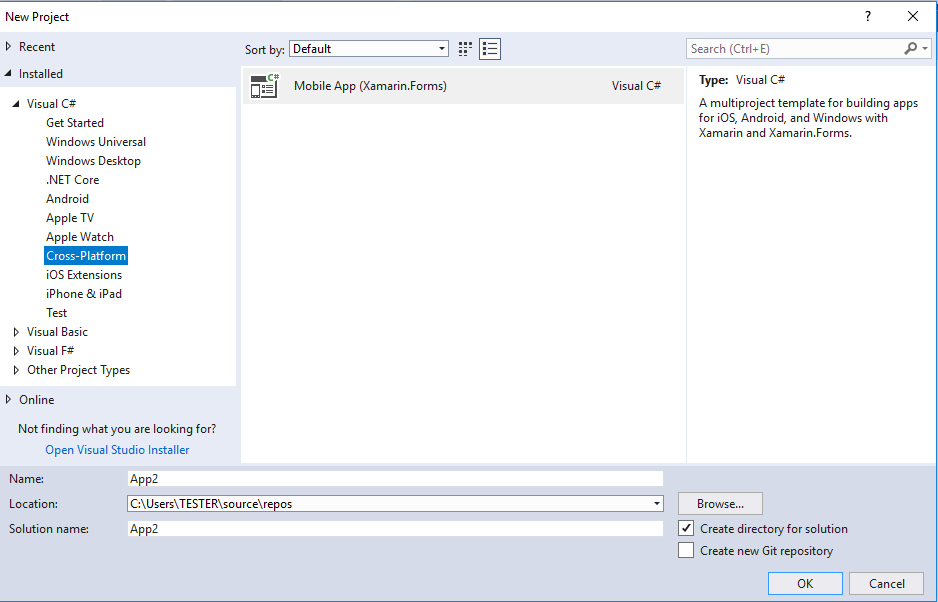Image resolution: width=938 pixels, height=602 pixels.
Task: Select Windows Universal category
Action: tap(96, 142)
